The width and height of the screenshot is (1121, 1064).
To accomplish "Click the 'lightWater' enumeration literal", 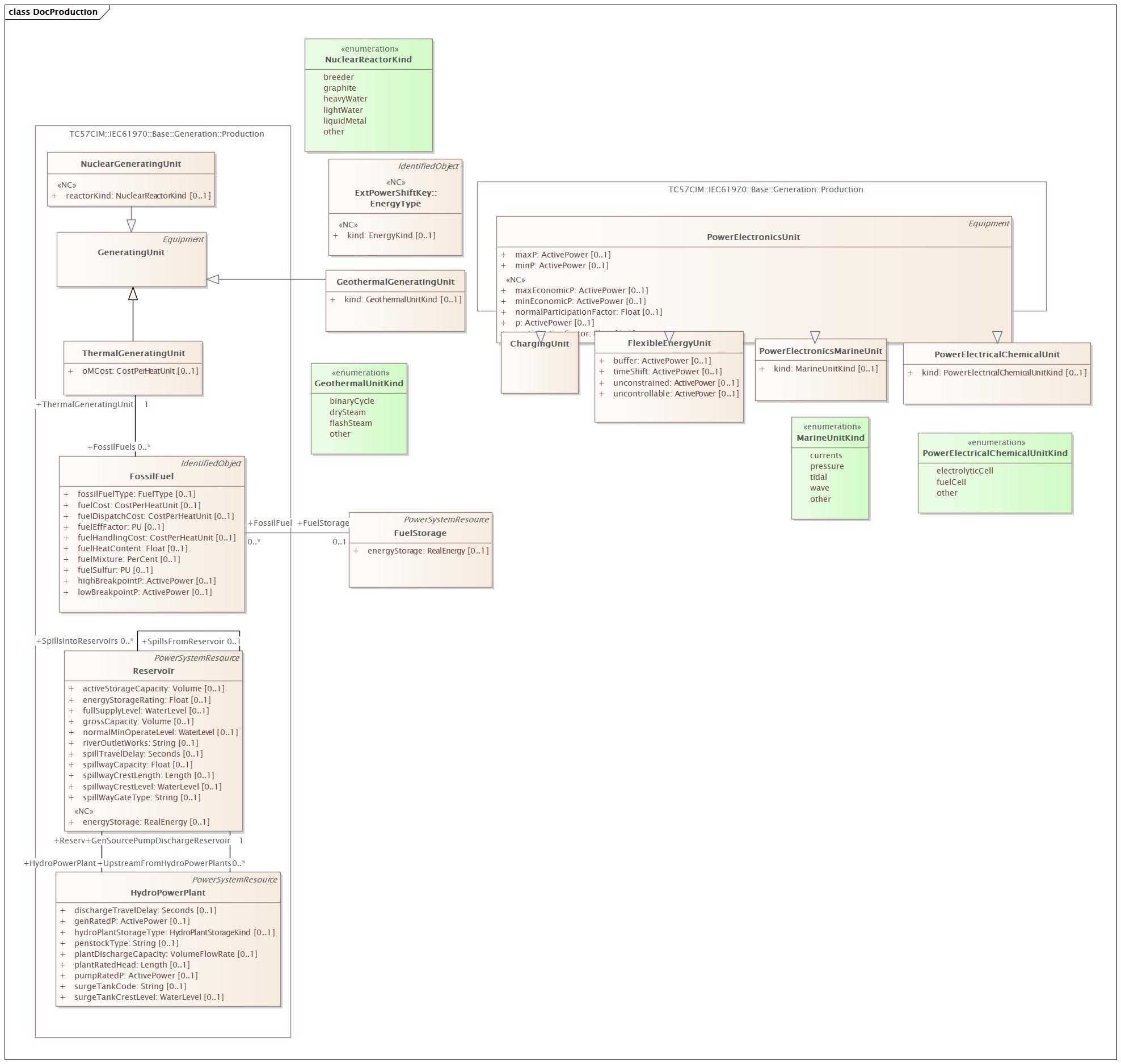I will pyautogui.click(x=343, y=110).
